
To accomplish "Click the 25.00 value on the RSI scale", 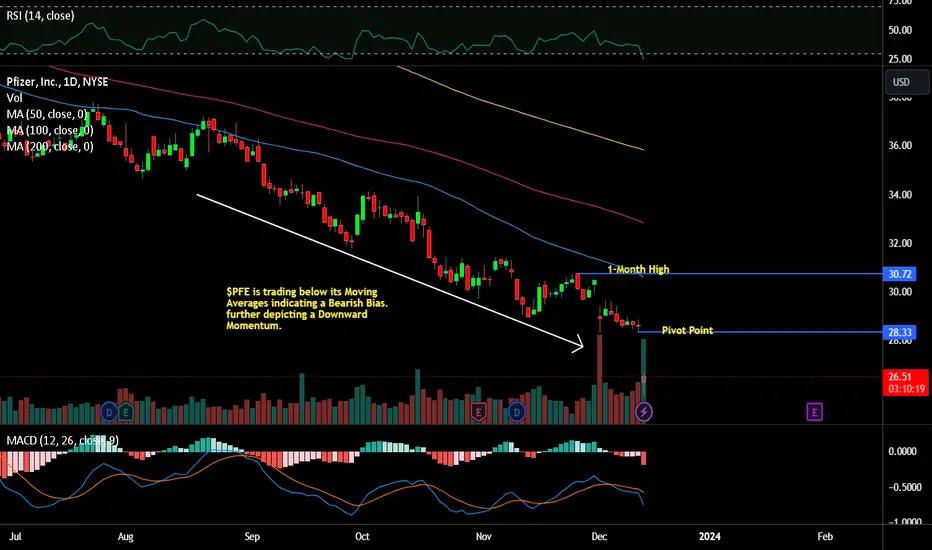I will [900, 58].
